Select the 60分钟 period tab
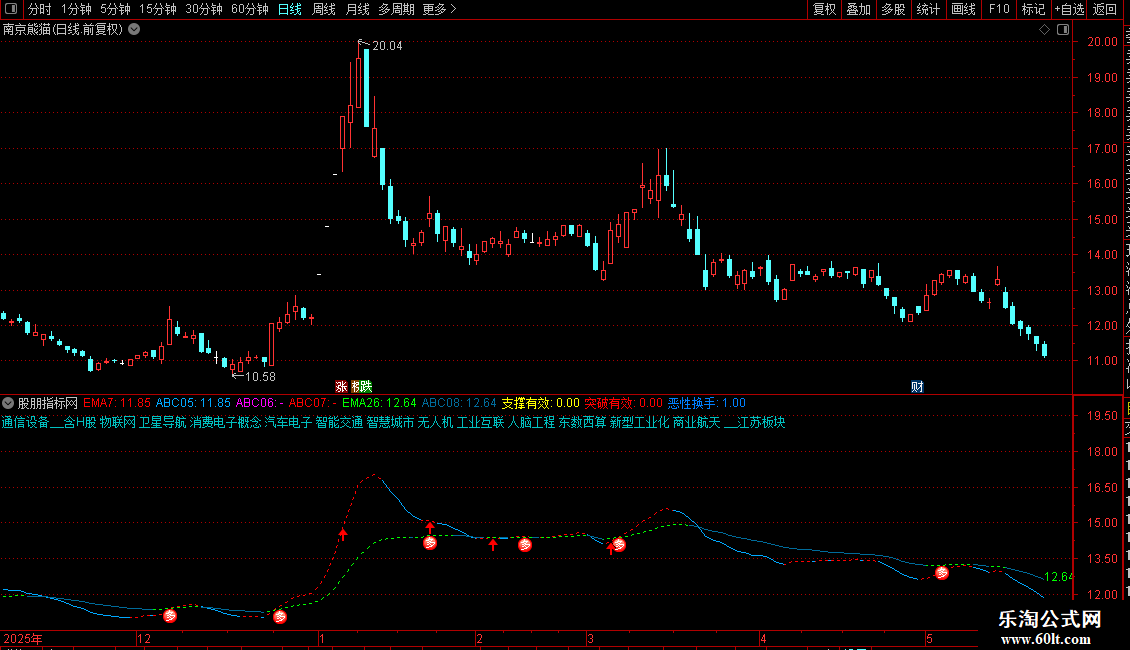This screenshot has height=650, width=1130. tap(250, 9)
